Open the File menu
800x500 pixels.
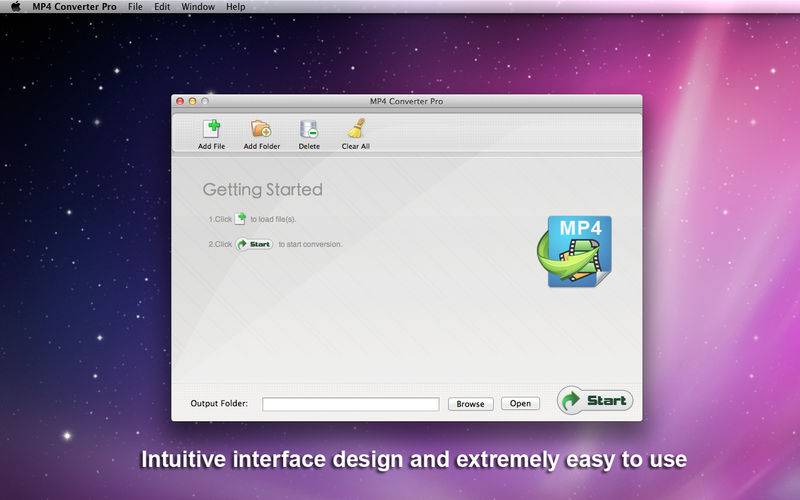[x=135, y=7]
